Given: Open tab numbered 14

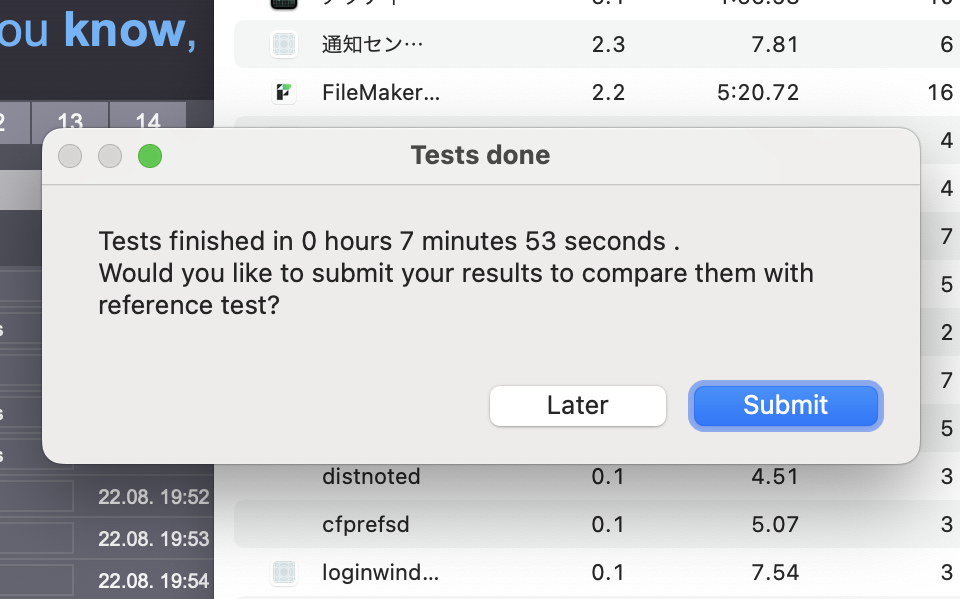Looking at the screenshot, I should coord(148,120).
